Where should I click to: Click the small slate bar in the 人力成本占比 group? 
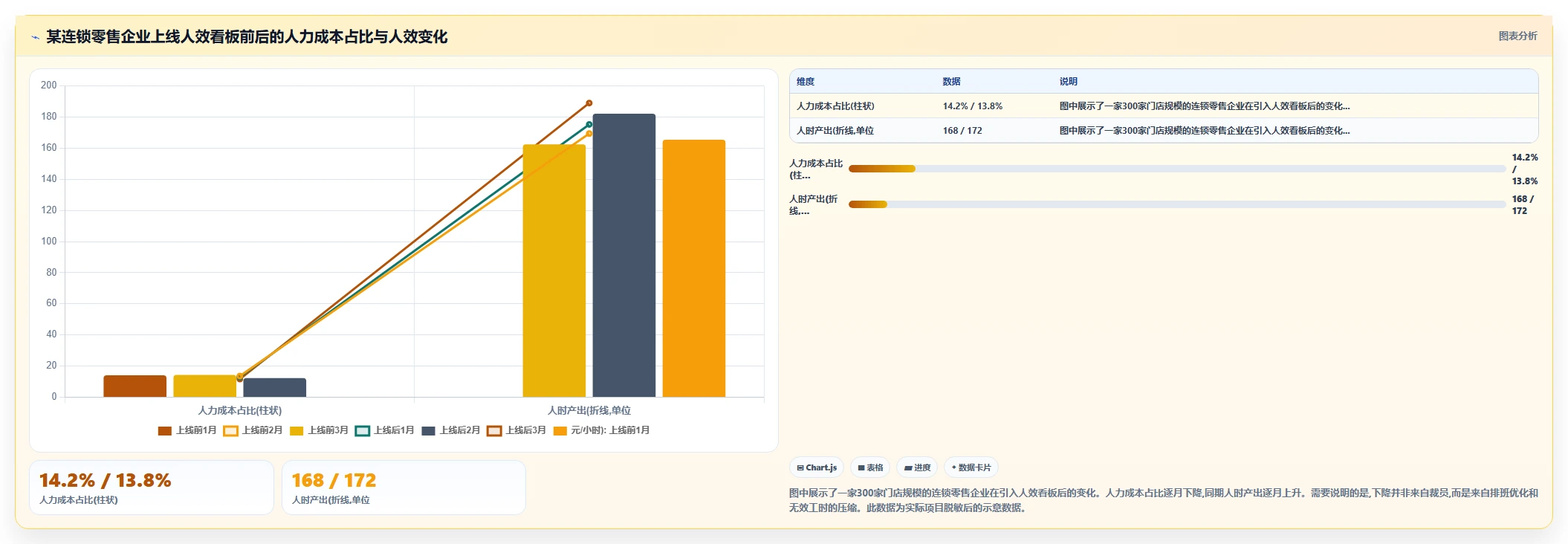click(275, 388)
